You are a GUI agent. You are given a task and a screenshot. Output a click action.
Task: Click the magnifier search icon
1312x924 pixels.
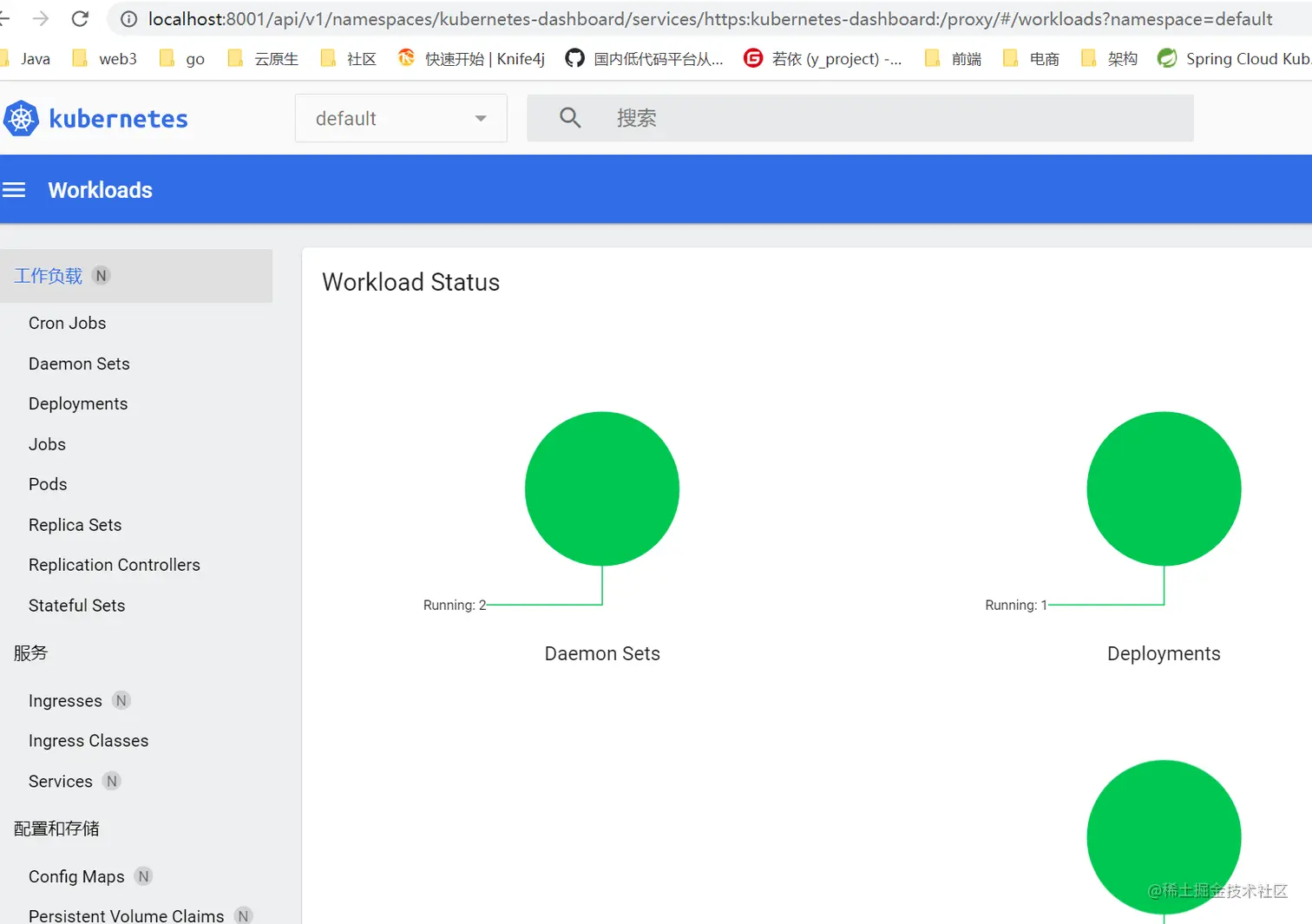pyautogui.click(x=570, y=118)
